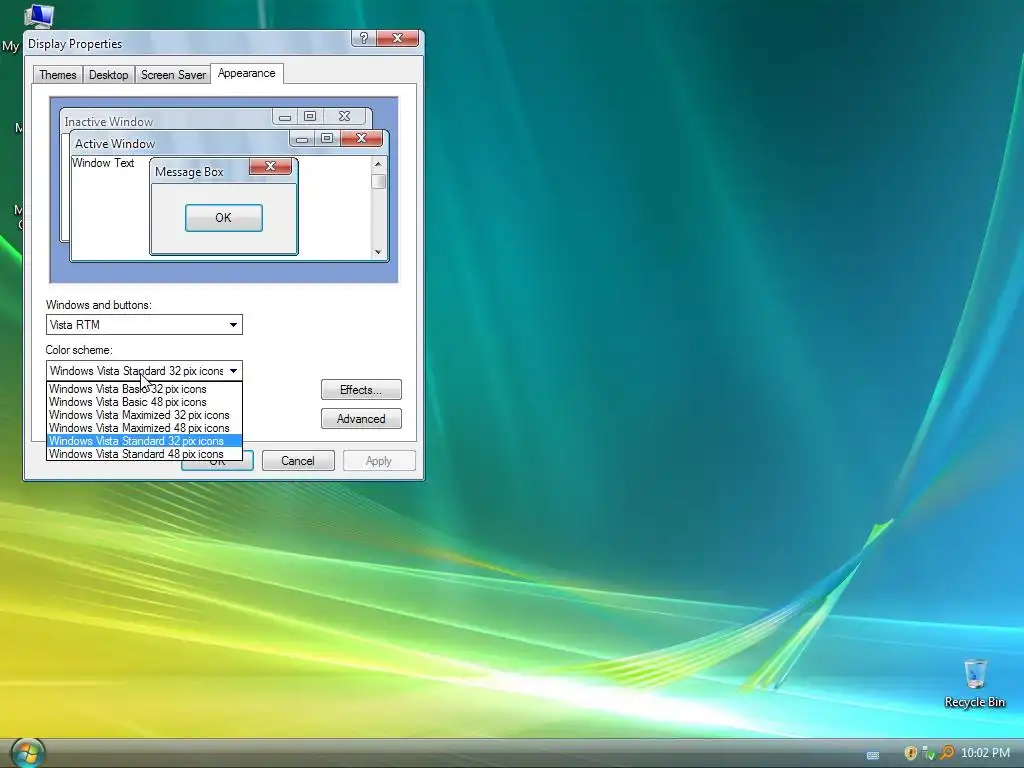
Task: Collapse the Color scheme dropdown arrow
Action: 233,371
